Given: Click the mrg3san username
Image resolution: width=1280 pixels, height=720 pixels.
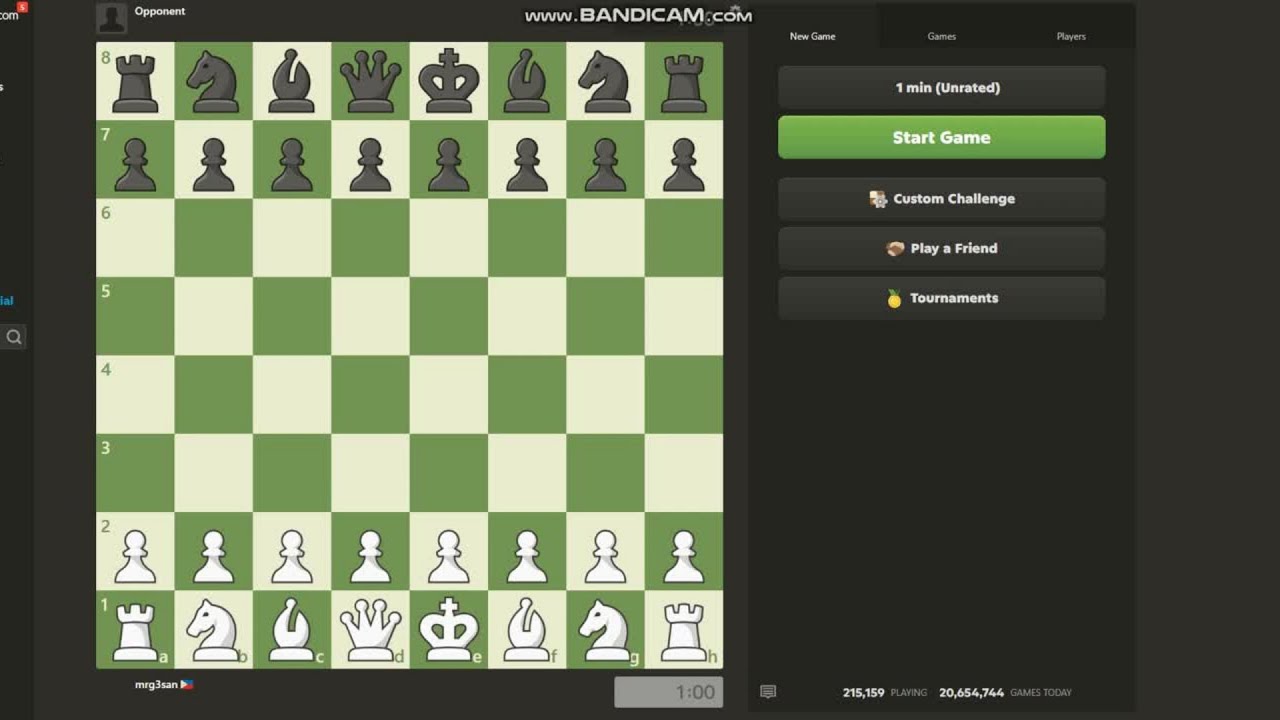Looking at the screenshot, I should (x=156, y=685).
